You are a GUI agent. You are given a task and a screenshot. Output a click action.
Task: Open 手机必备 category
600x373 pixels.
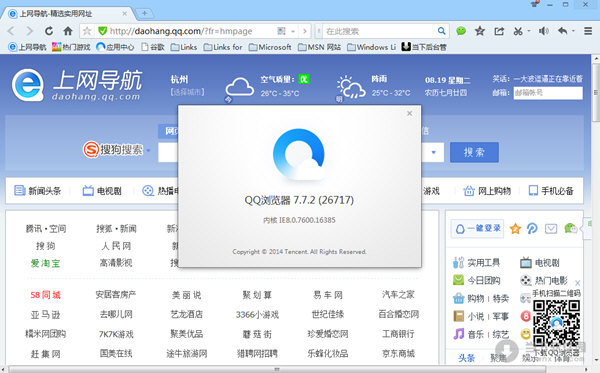tap(551, 191)
